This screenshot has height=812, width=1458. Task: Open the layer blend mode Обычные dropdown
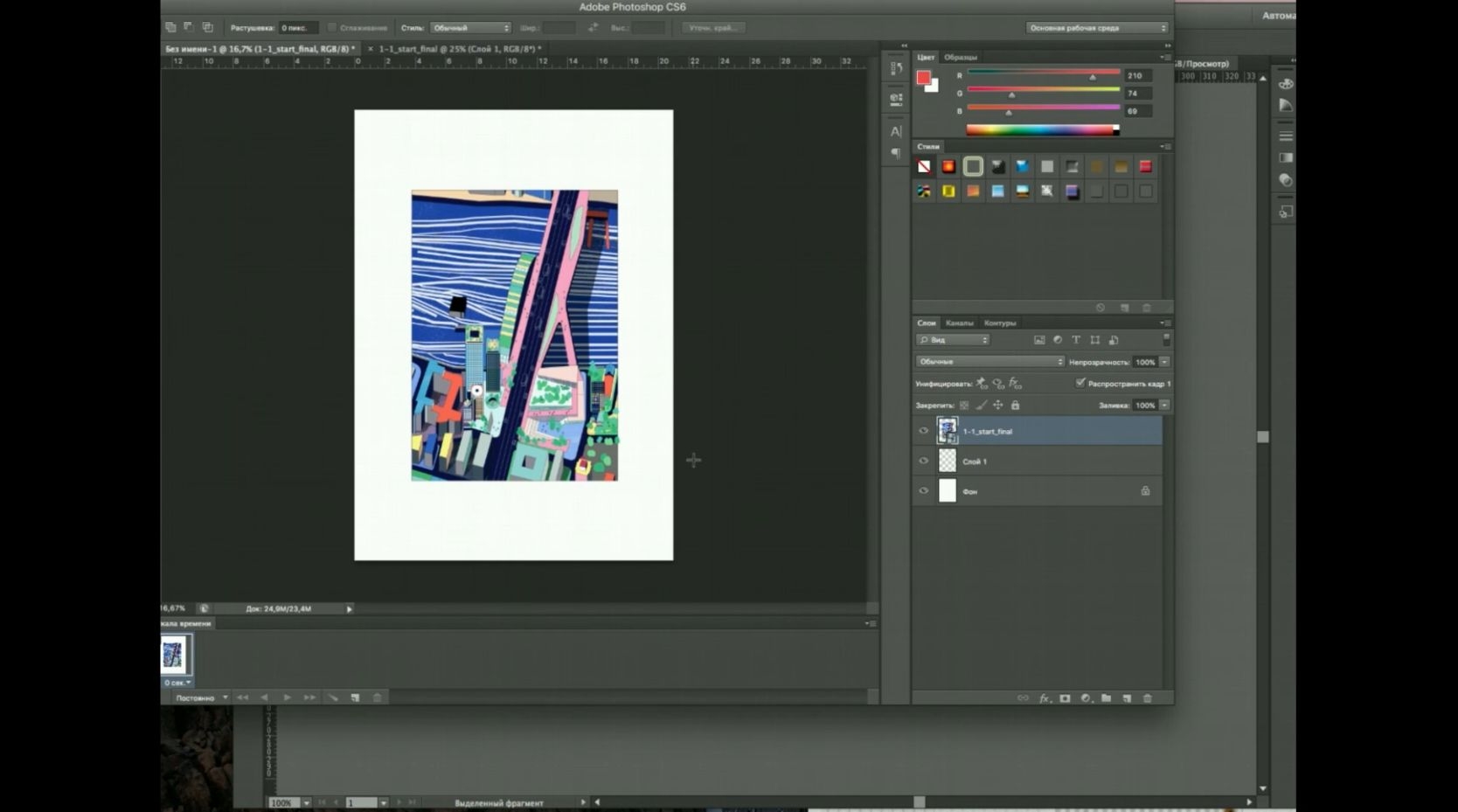coord(990,362)
